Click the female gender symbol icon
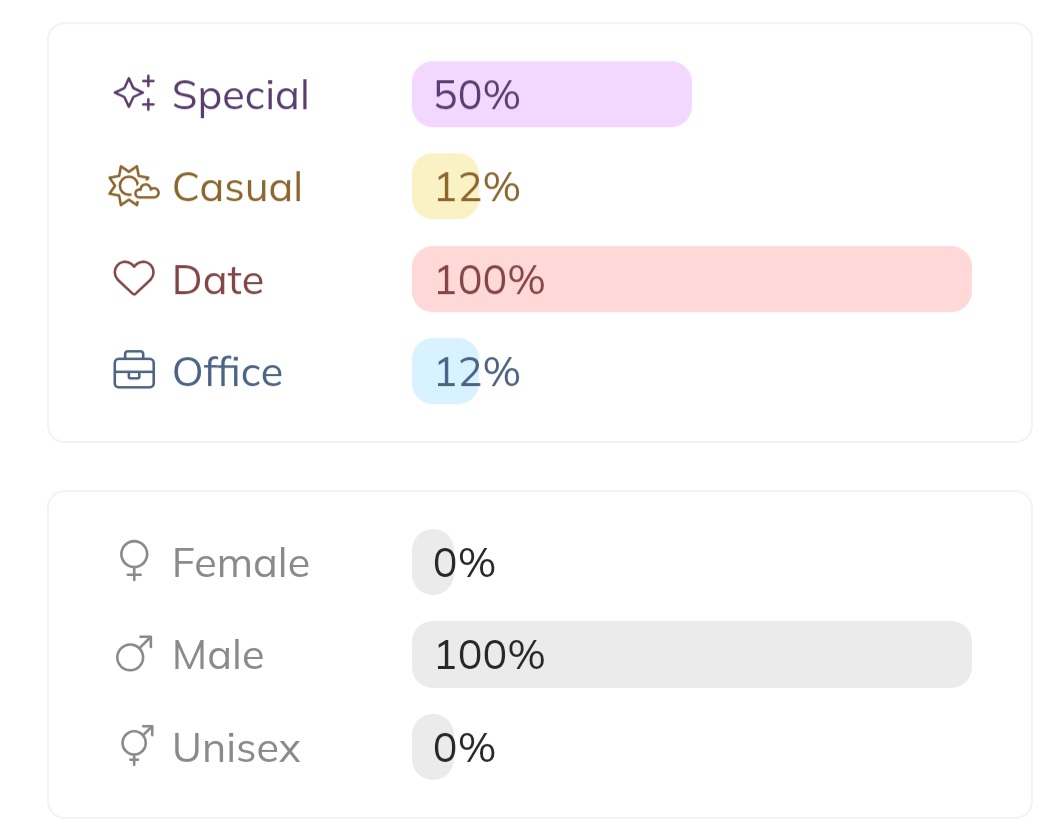This screenshot has height=840, width=1051. 134,561
